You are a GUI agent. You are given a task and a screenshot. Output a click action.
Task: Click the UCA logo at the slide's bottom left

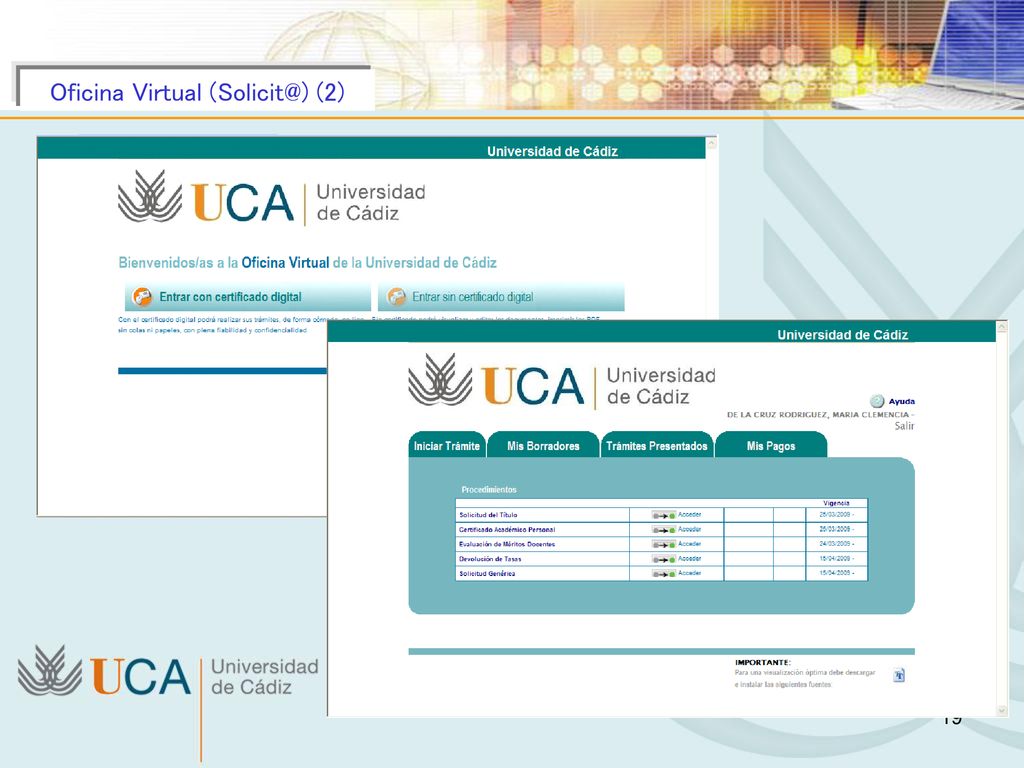pos(168,671)
